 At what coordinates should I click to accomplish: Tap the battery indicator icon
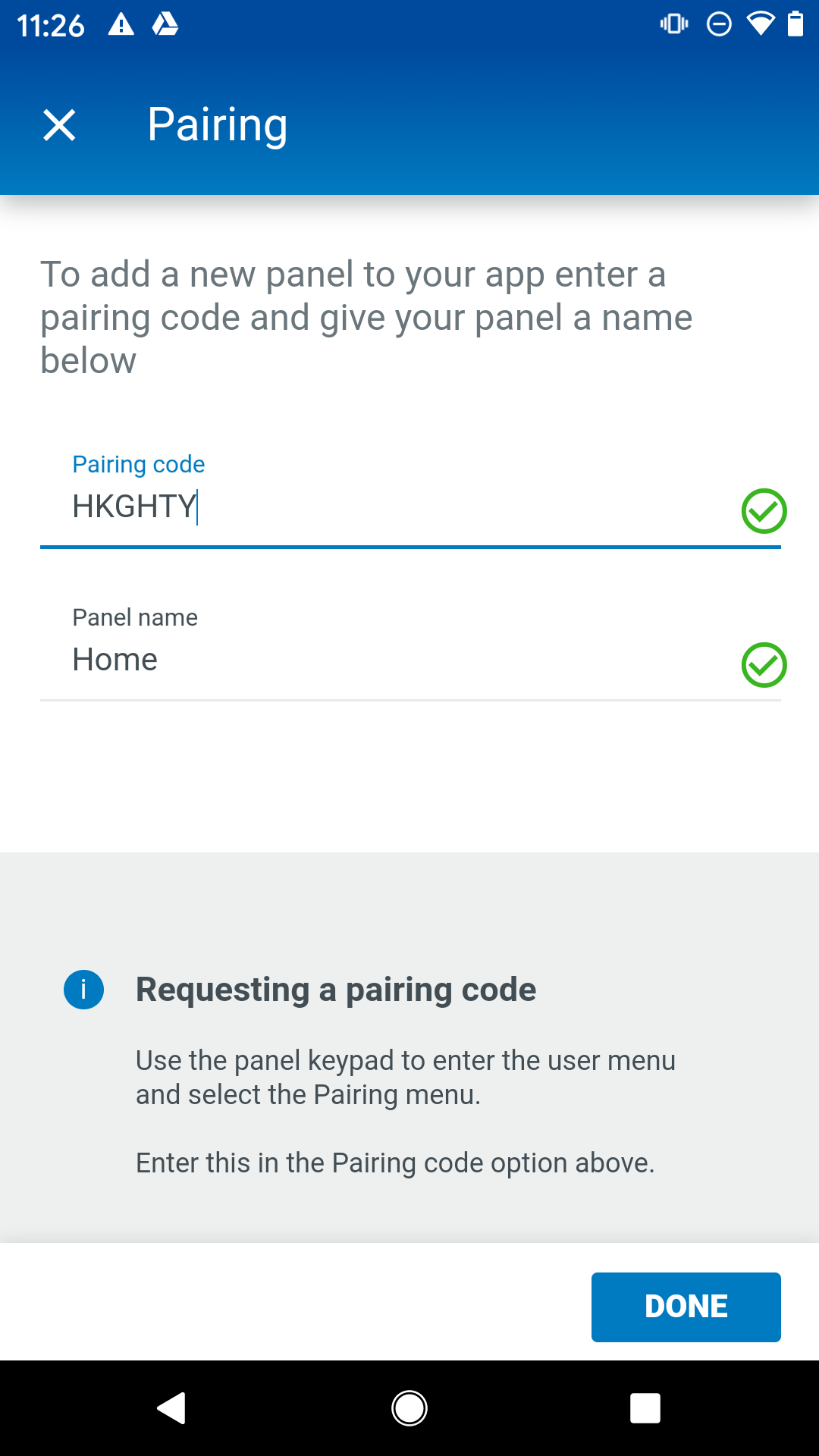[795, 24]
